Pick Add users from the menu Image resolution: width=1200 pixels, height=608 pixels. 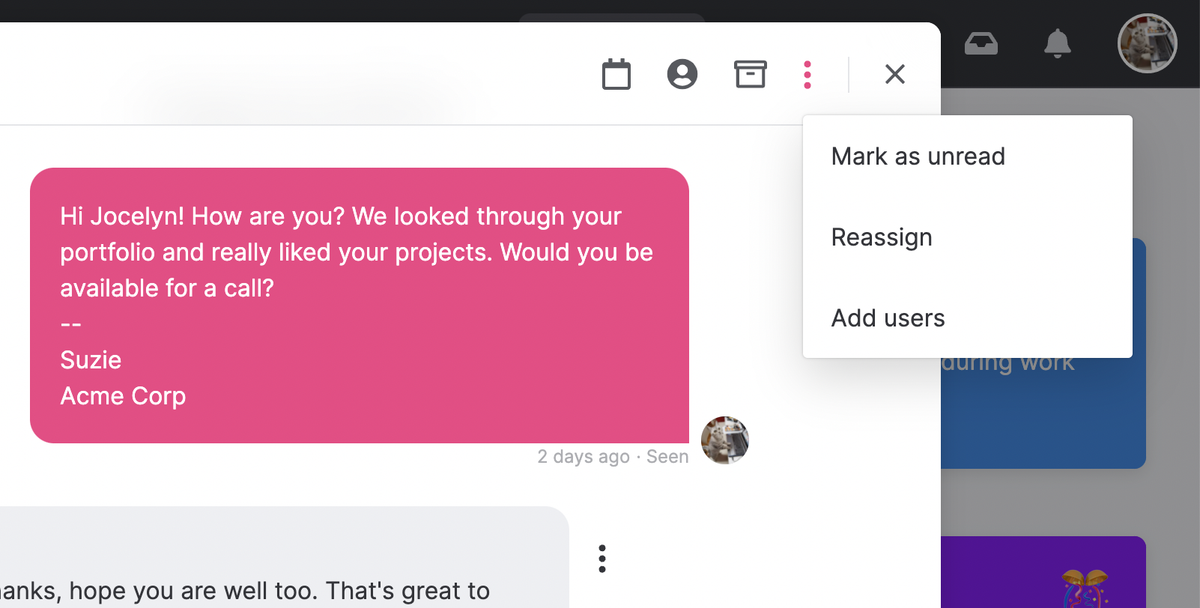[888, 319]
